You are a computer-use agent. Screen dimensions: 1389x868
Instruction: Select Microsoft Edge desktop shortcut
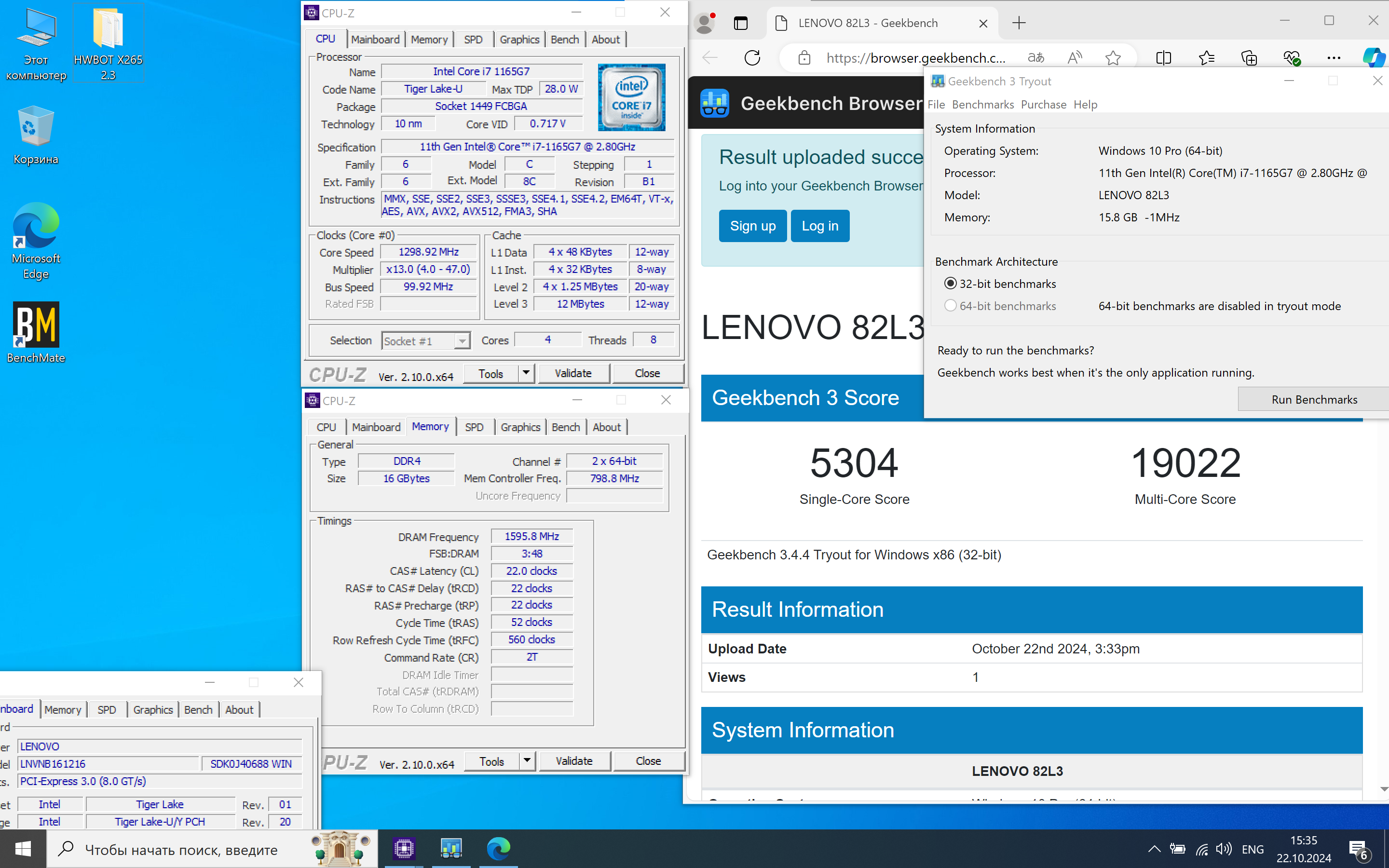coord(36,240)
